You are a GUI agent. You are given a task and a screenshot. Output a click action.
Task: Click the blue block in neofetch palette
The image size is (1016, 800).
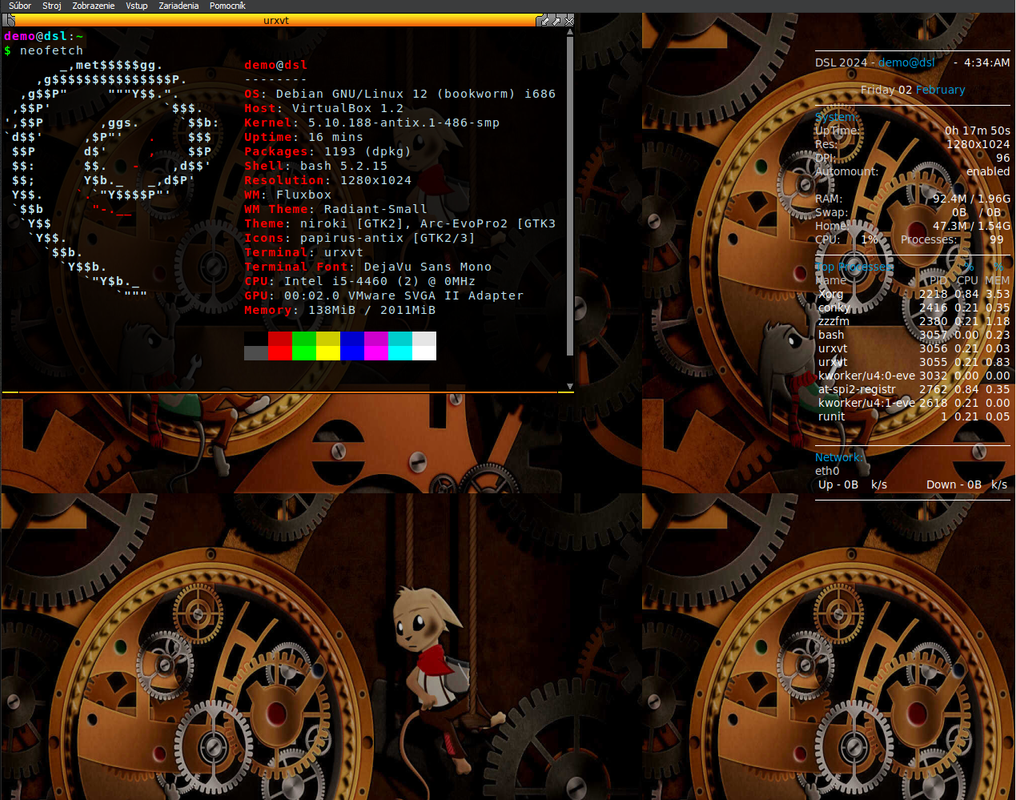pyautogui.click(x=352, y=346)
